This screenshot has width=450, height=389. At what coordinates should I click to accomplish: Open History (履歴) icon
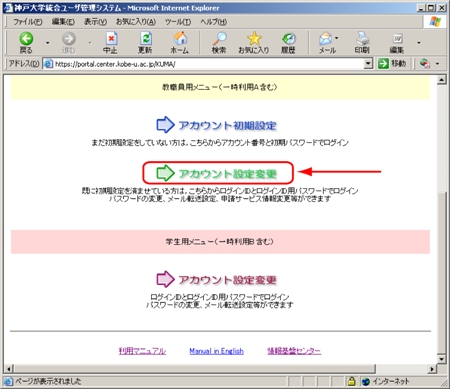[x=288, y=39]
